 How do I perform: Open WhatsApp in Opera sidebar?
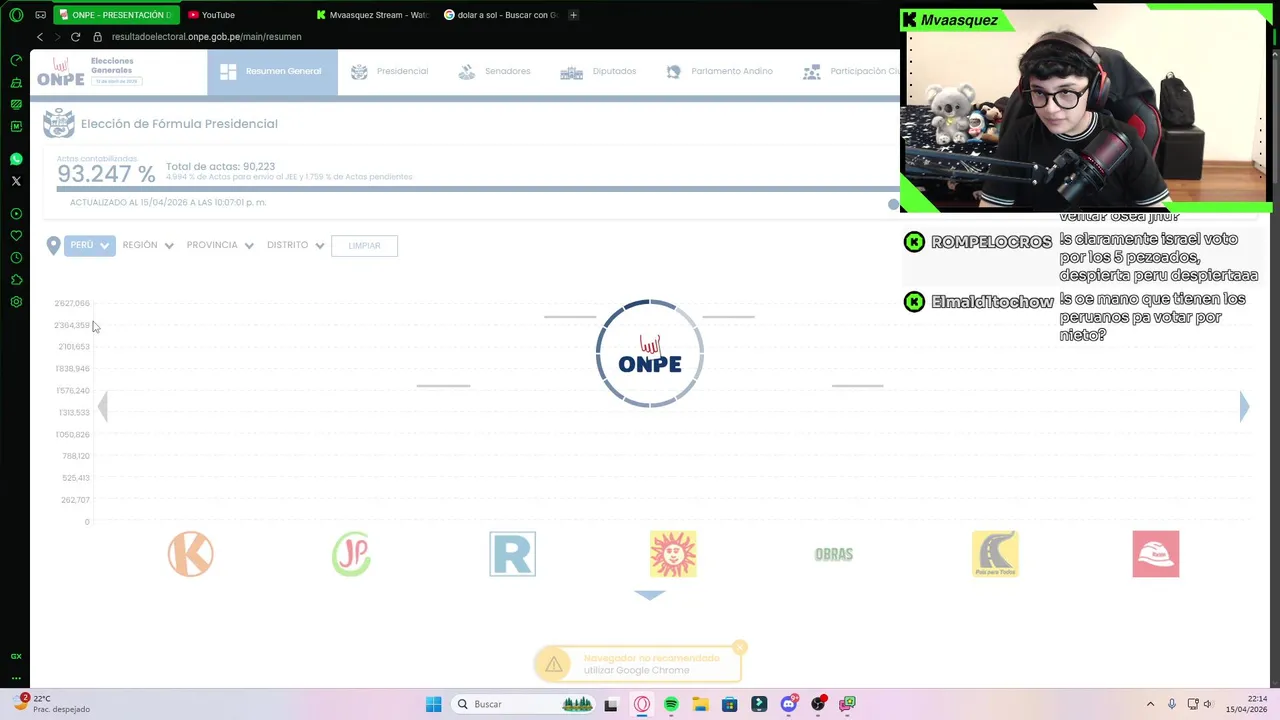tap(16, 159)
